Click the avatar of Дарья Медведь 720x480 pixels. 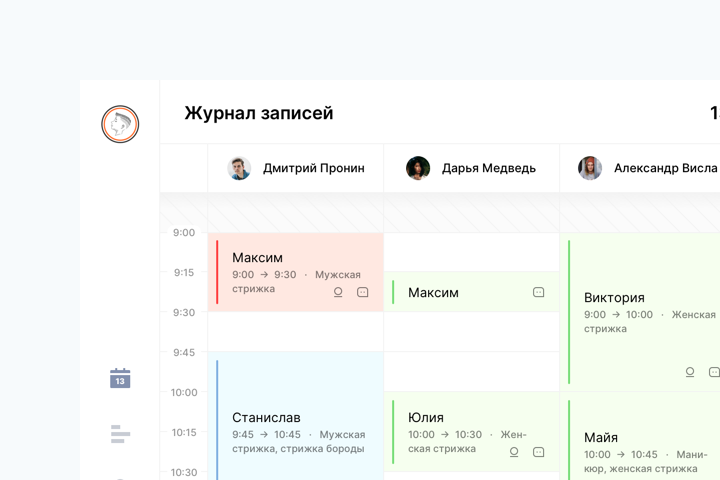(x=418, y=168)
